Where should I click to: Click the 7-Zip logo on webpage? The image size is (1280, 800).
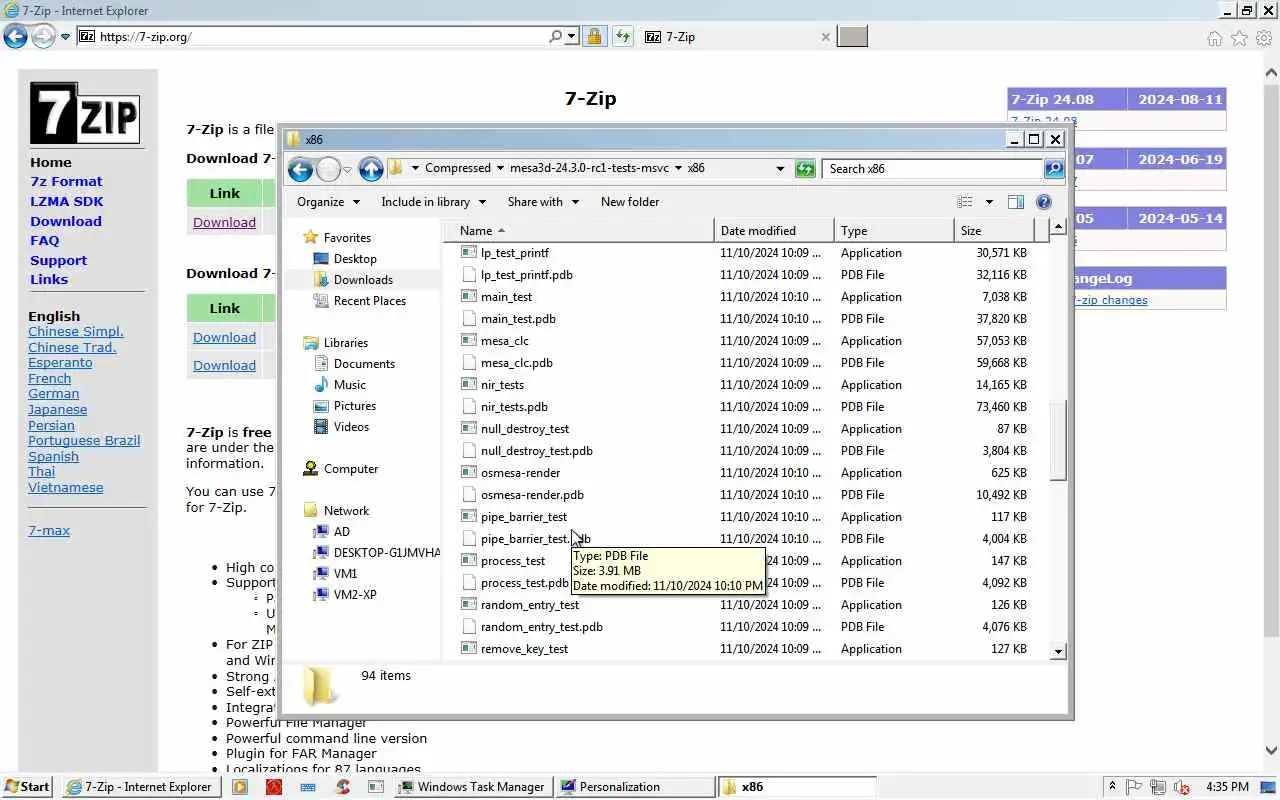pos(84,113)
